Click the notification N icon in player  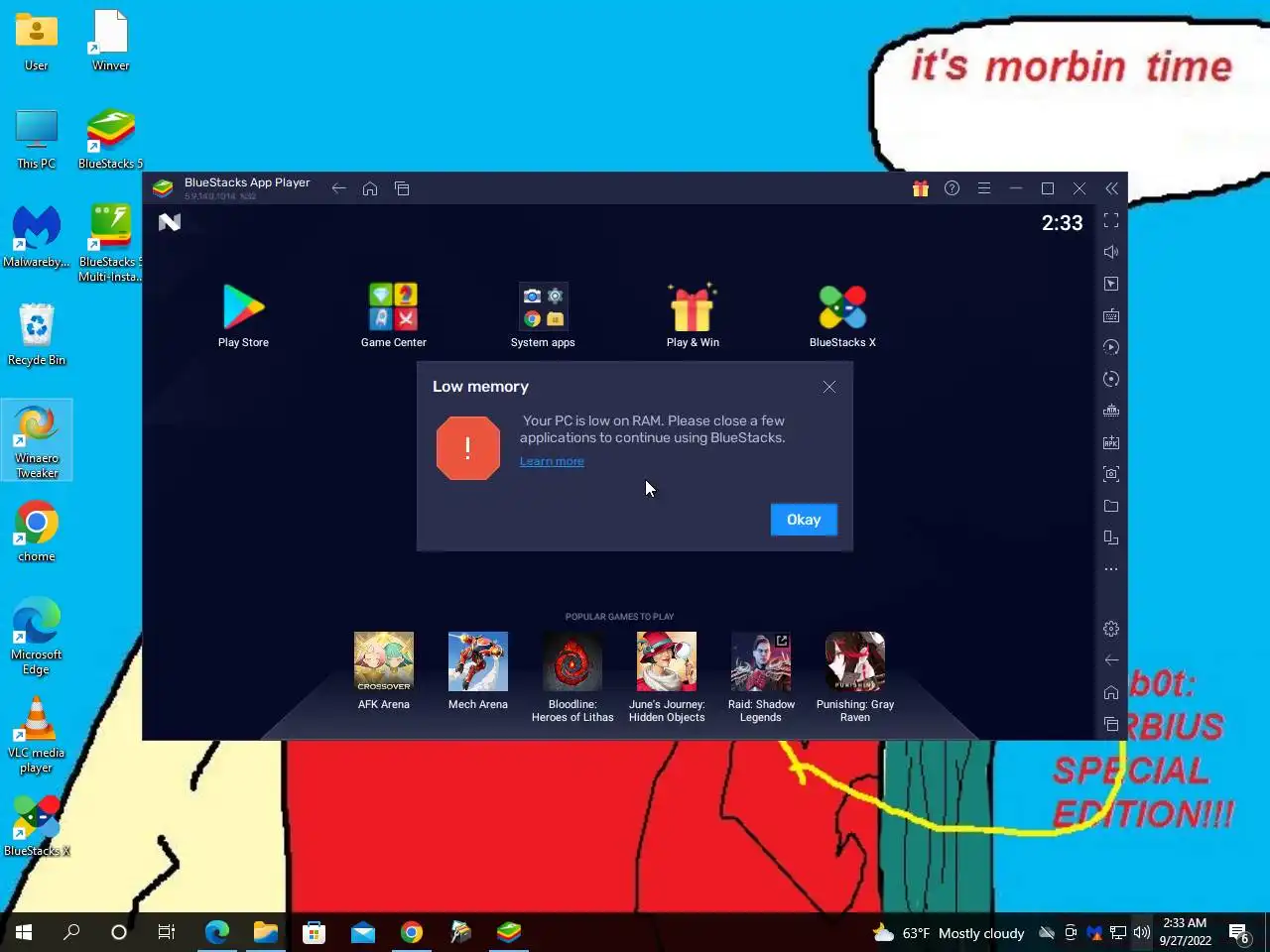(x=170, y=222)
